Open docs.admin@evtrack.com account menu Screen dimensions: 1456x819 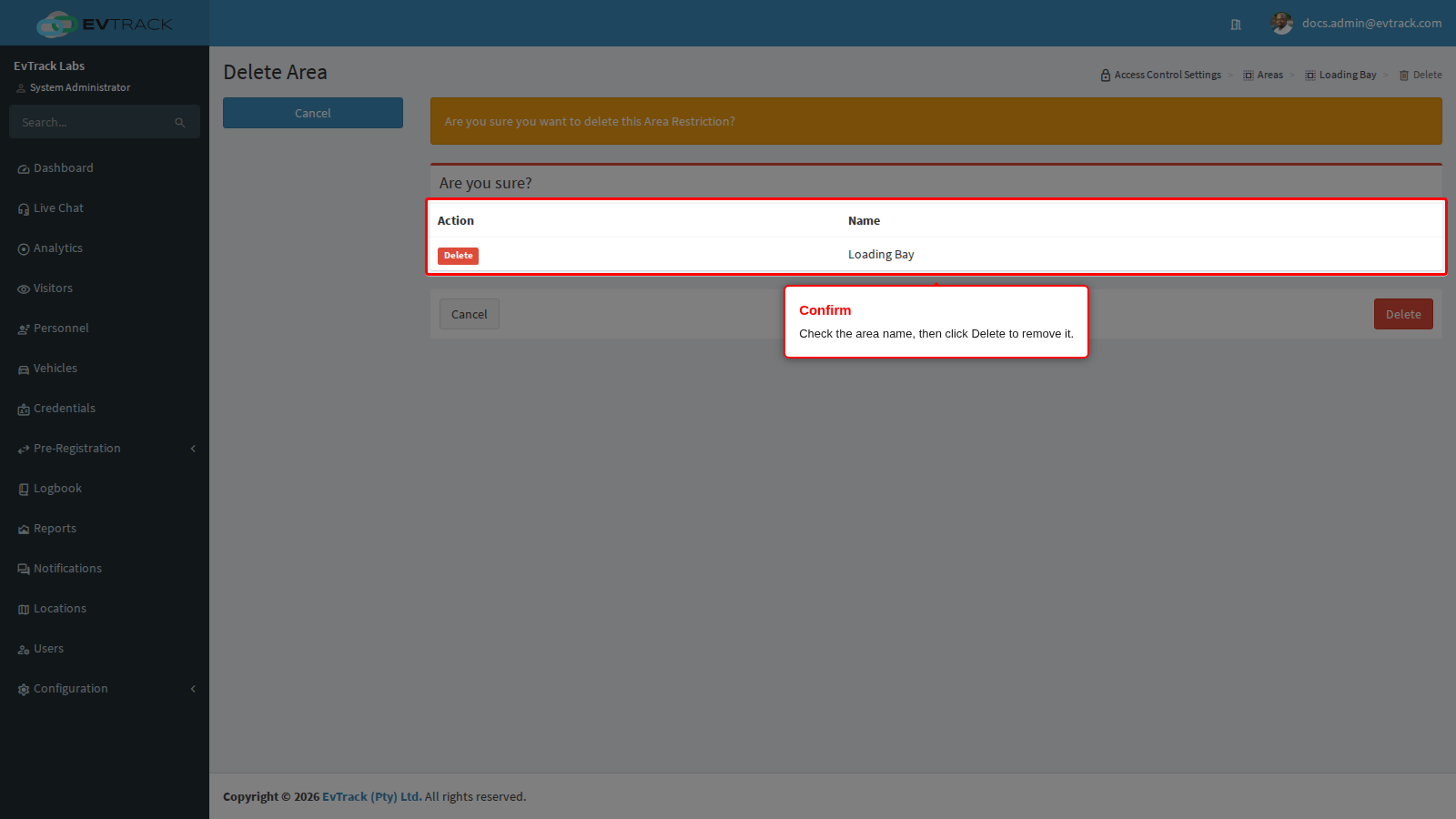click(1371, 24)
